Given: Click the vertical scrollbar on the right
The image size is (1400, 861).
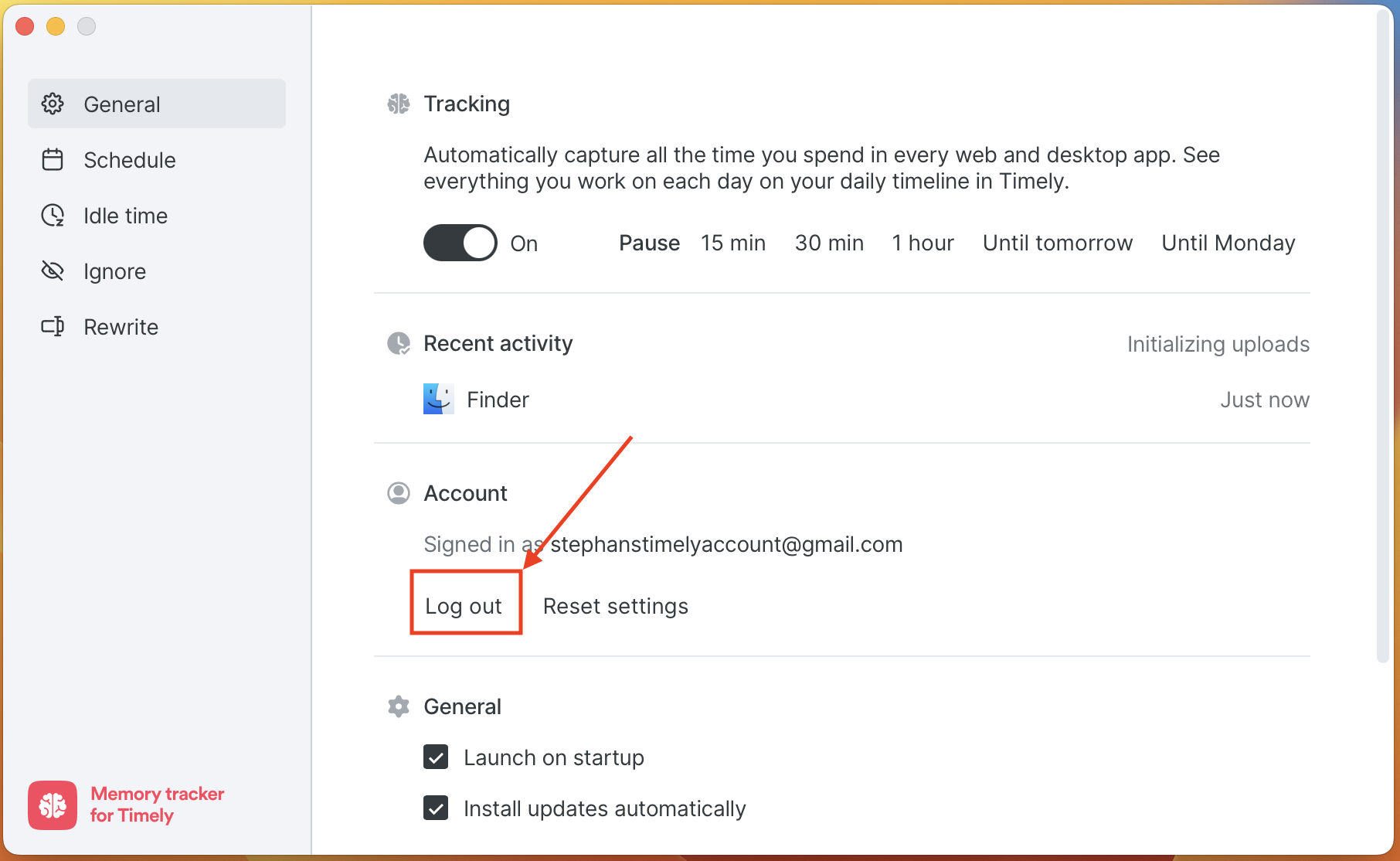Looking at the screenshot, I should click(x=1383, y=332).
